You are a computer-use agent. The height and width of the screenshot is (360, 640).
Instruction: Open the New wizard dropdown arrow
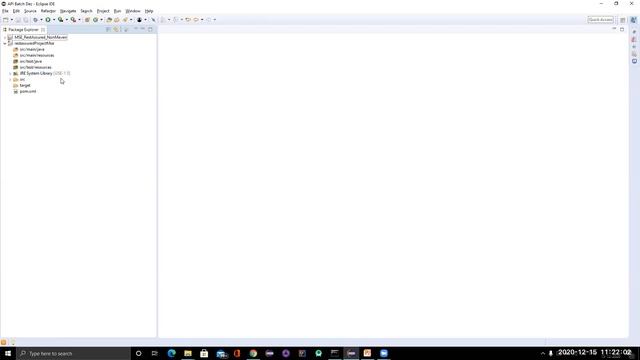(11, 20)
